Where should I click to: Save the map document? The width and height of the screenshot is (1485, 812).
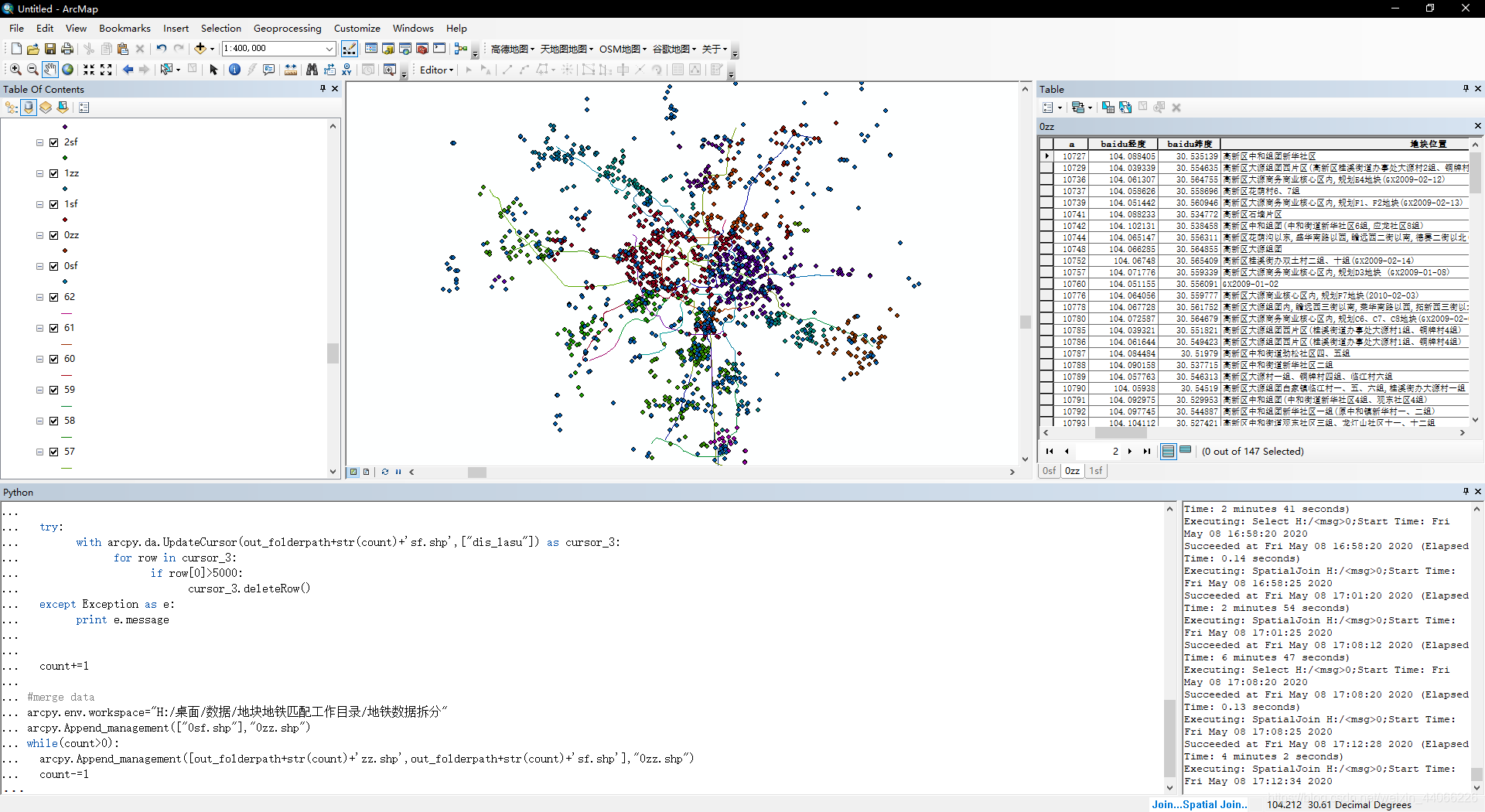[x=50, y=49]
